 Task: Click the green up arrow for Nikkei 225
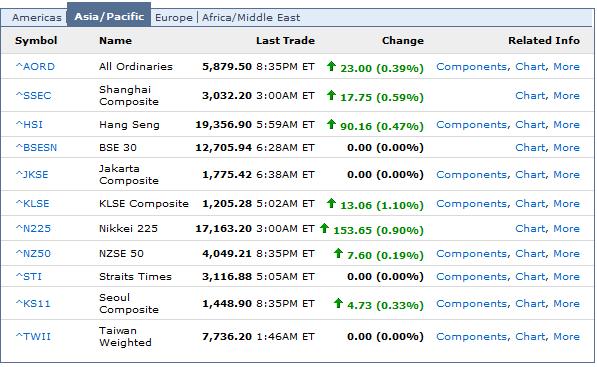pyautogui.click(x=324, y=228)
